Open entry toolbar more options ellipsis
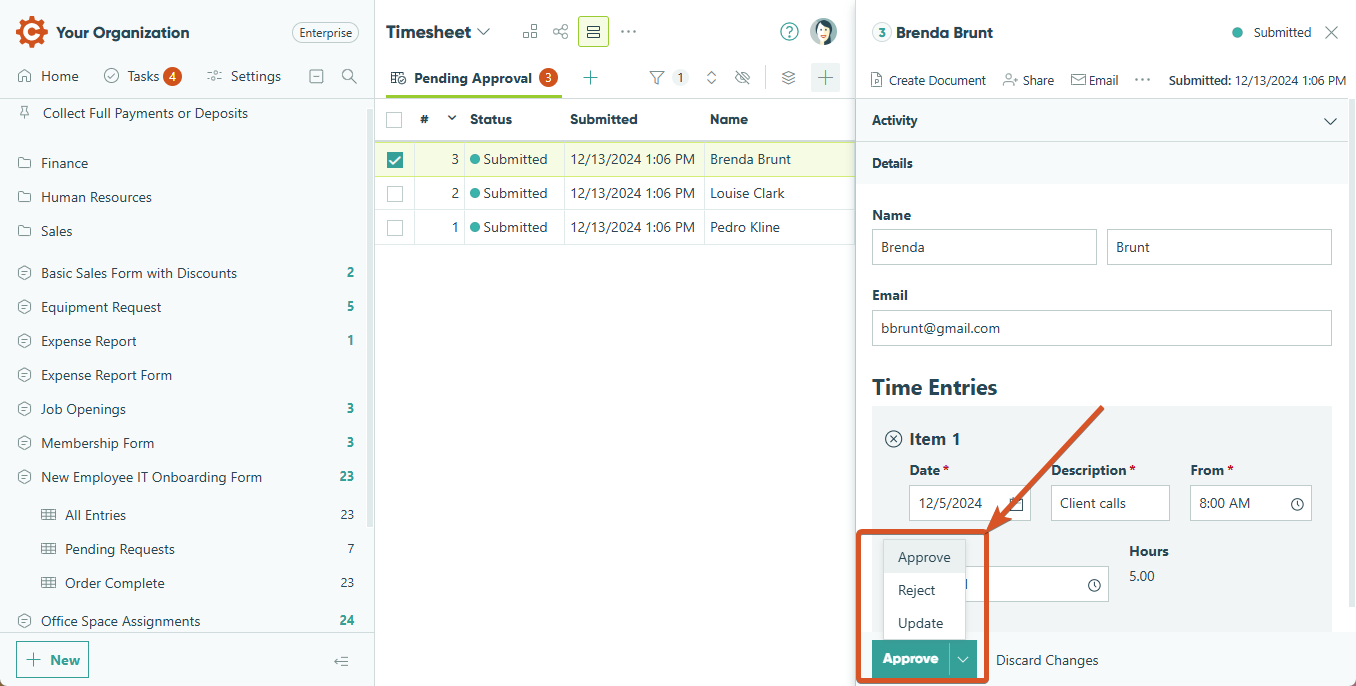The height and width of the screenshot is (686, 1356). click(x=1143, y=79)
